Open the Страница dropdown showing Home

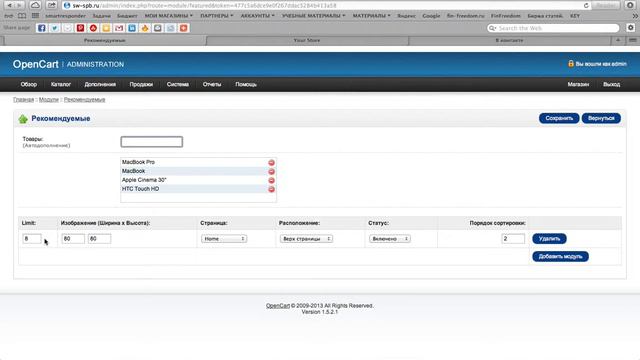[x=224, y=239]
